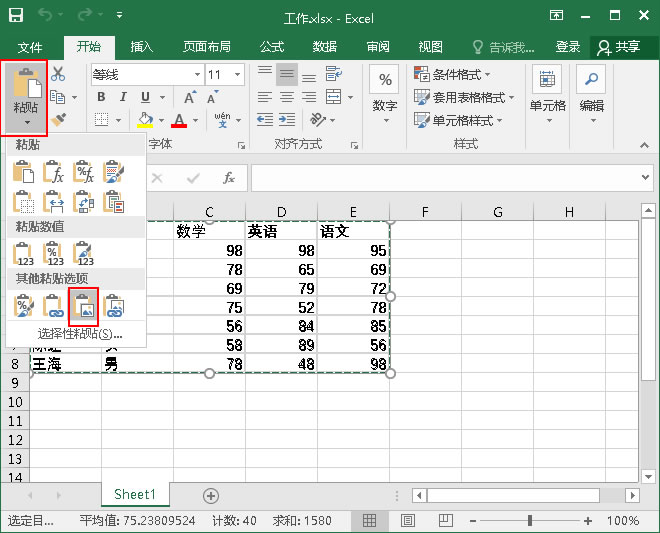Choose the Linked Picture paste icon

pos(114,306)
